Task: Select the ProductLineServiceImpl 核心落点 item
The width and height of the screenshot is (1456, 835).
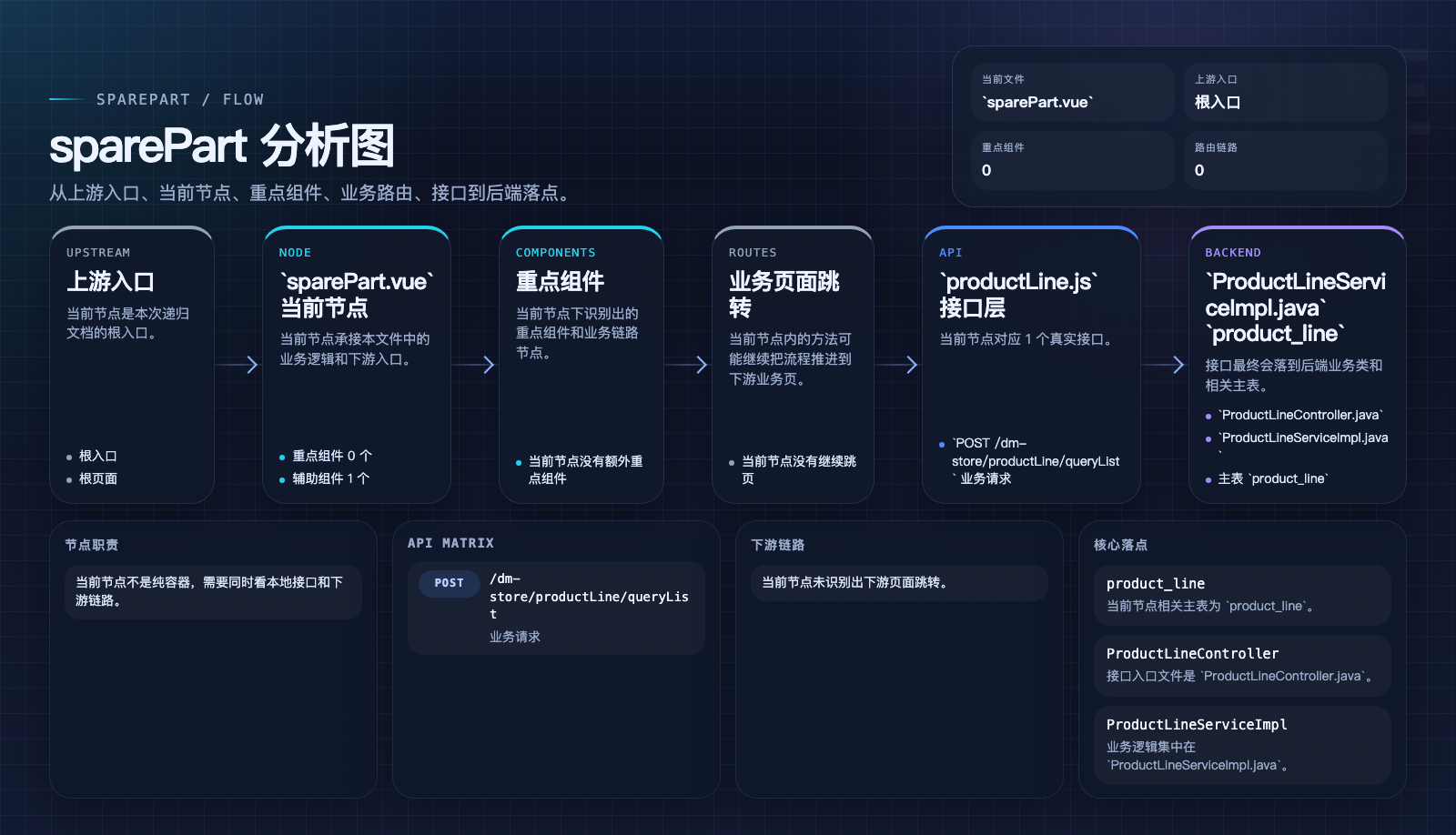Action: [1242, 745]
